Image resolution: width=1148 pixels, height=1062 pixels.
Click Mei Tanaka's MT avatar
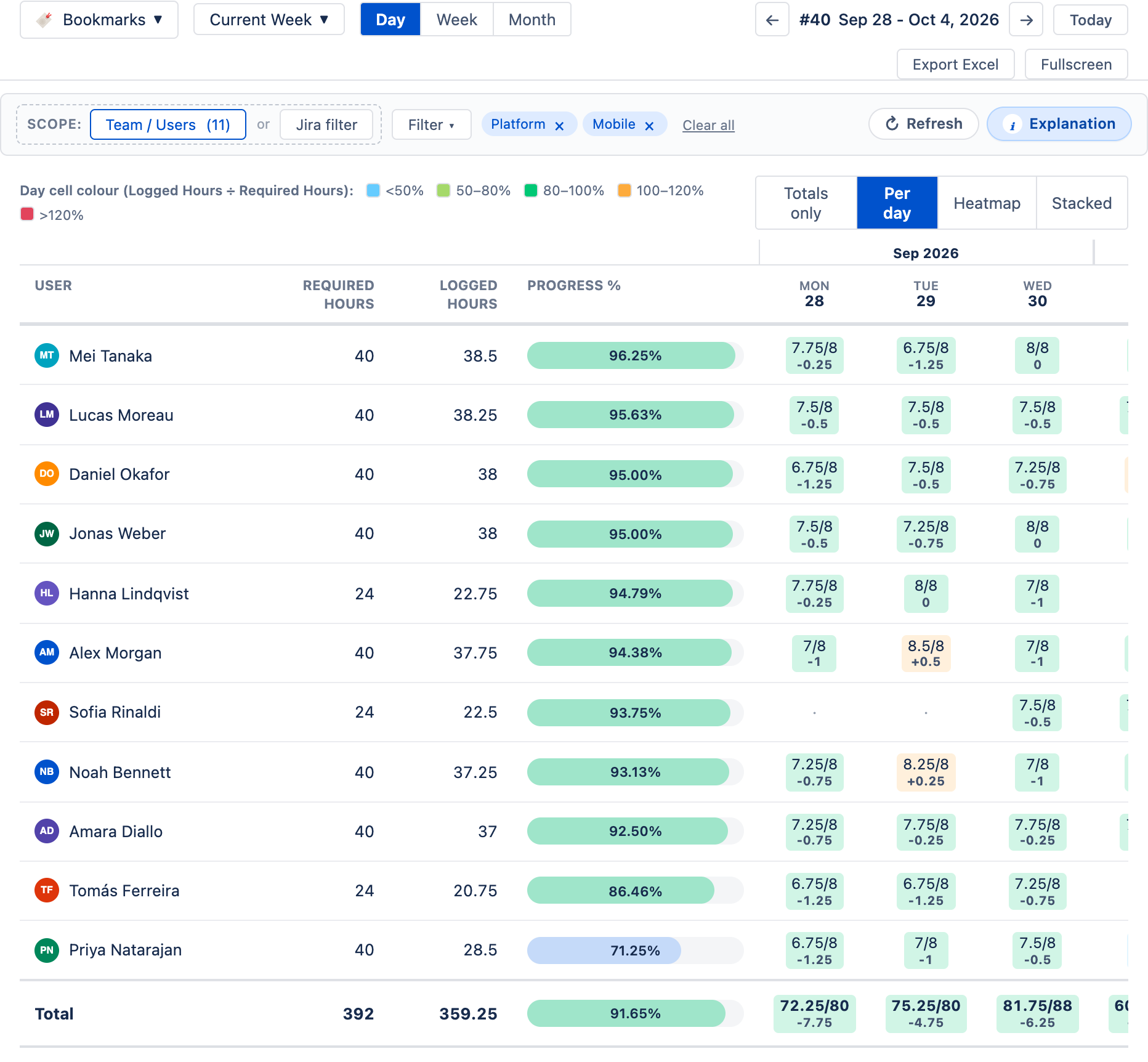point(47,355)
